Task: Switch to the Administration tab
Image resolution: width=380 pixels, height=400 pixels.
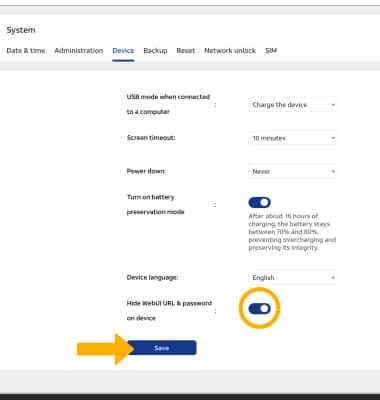Action: coord(79,51)
